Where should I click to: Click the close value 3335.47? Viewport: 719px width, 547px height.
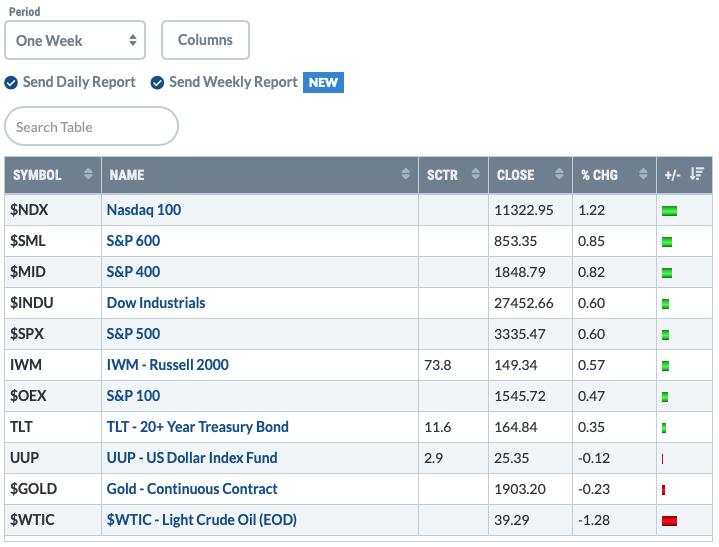pos(520,334)
